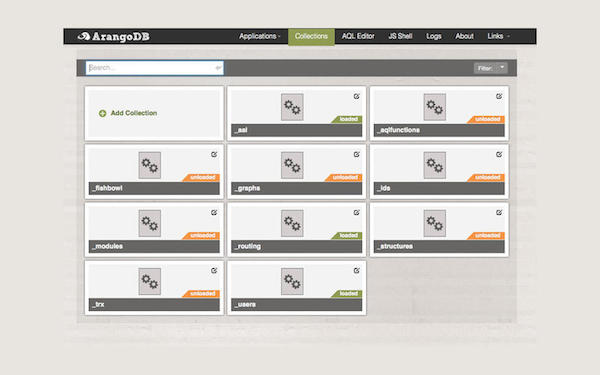Click the ArangoDB logo
600x375 pixels.
click(113, 37)
